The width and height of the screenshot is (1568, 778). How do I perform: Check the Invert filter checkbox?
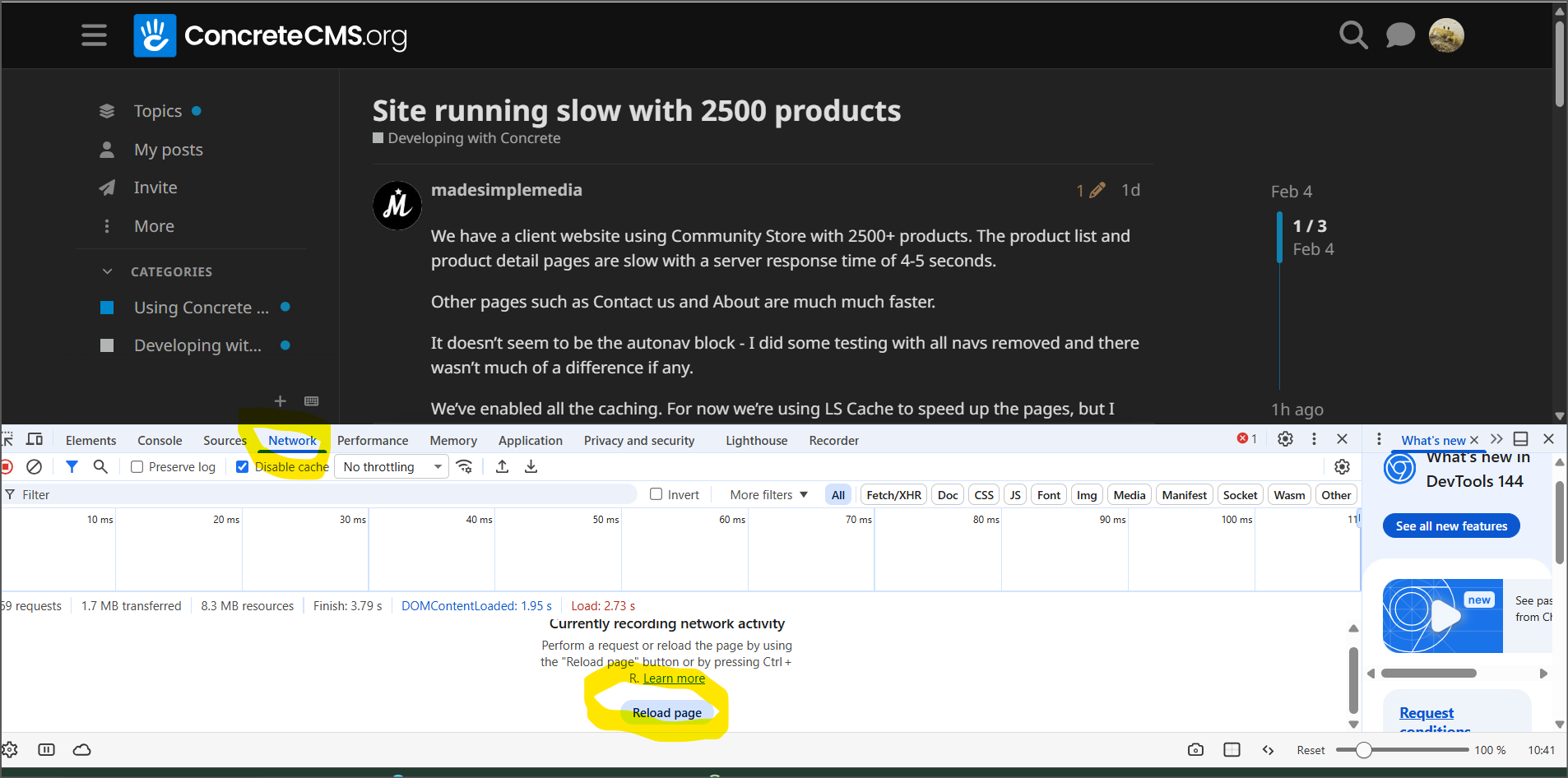point(656,494)
